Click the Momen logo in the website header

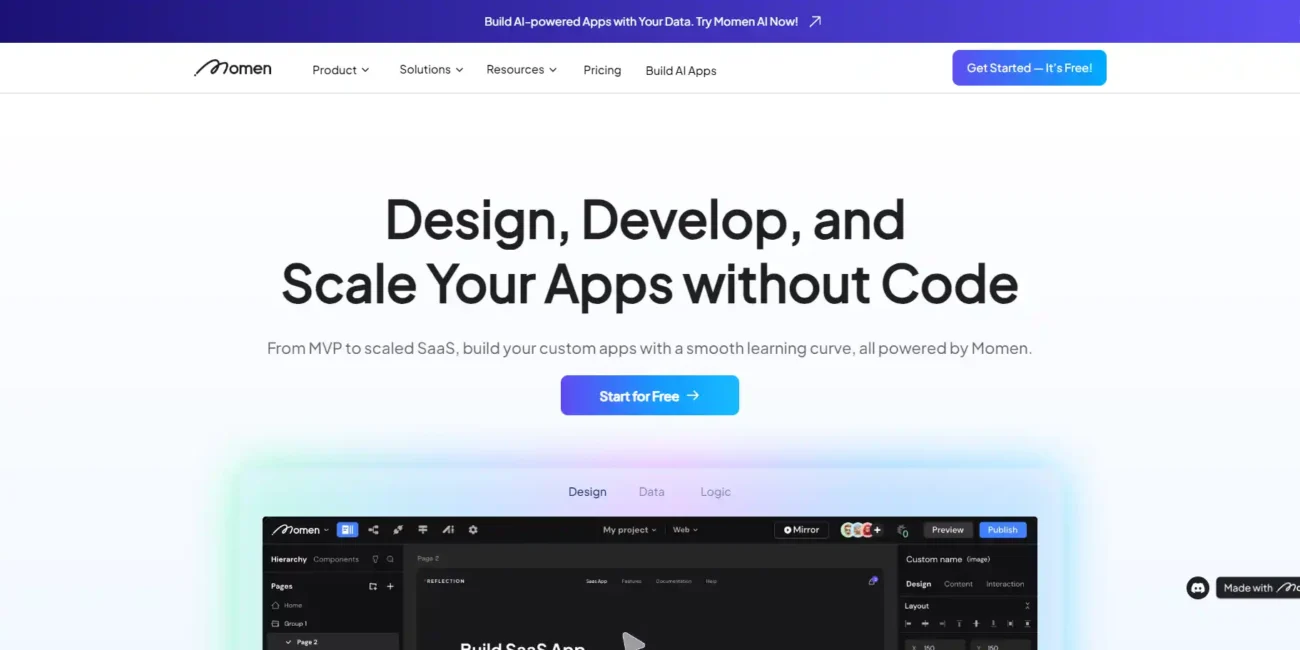233,68
